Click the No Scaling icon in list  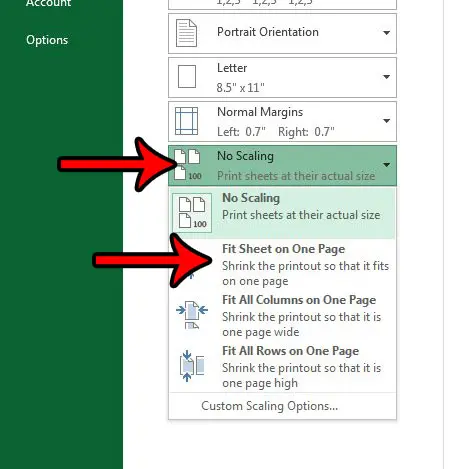pyautogui.click(x=192, y=213)
